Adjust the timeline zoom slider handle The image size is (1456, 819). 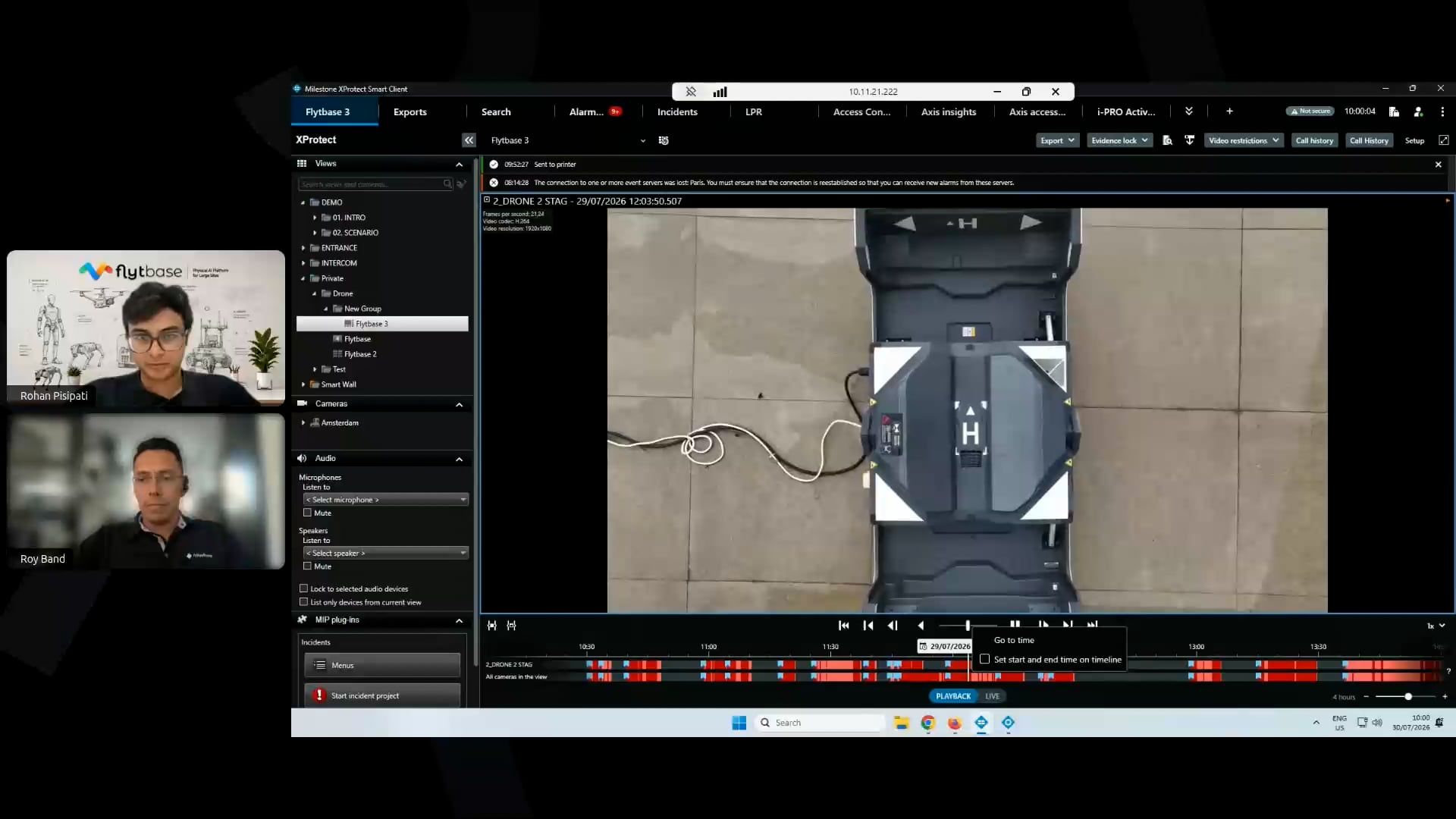click(x=1408, y=696)
